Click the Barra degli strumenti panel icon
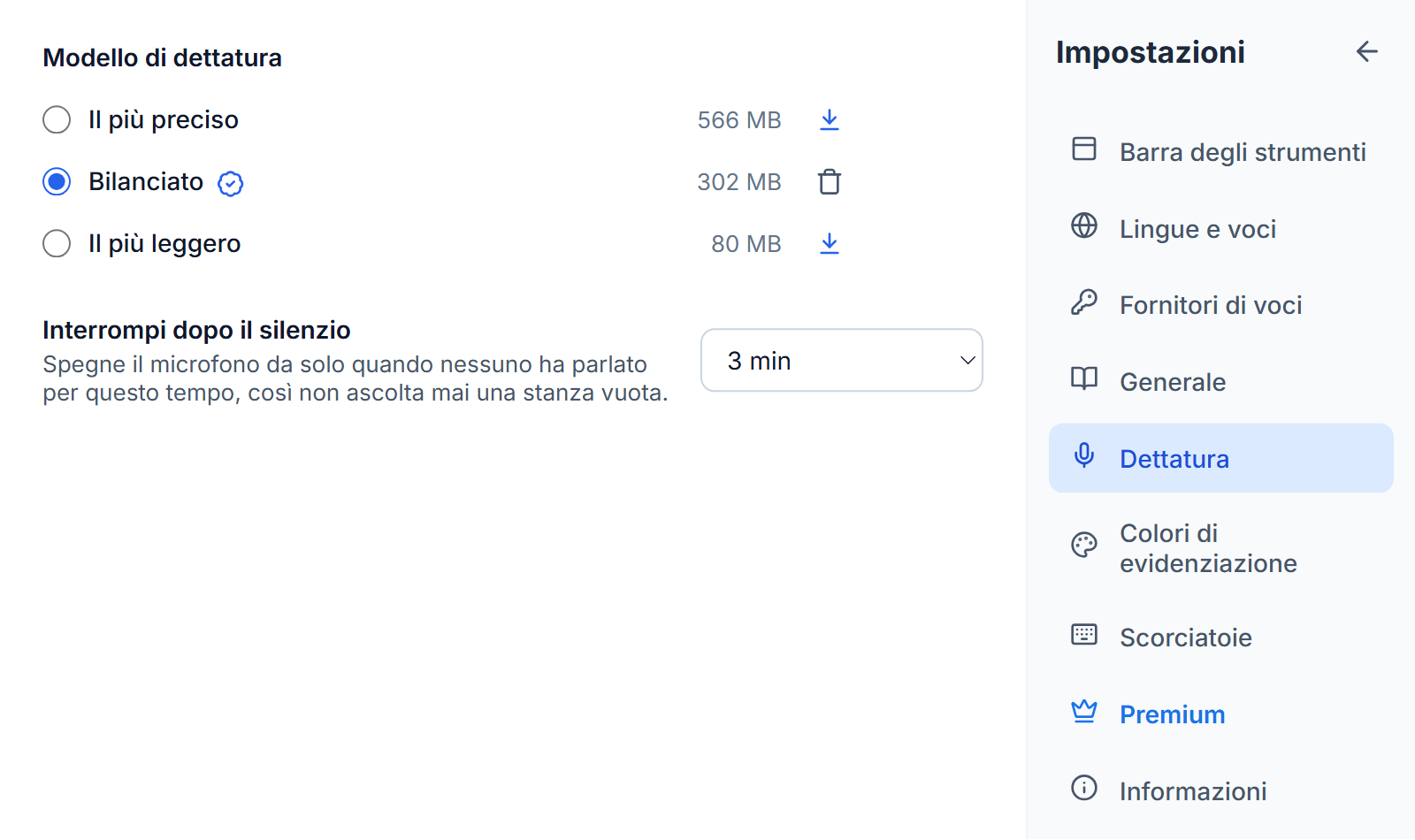This screenshot has height=840, width=1415. tap(1084, 149)
